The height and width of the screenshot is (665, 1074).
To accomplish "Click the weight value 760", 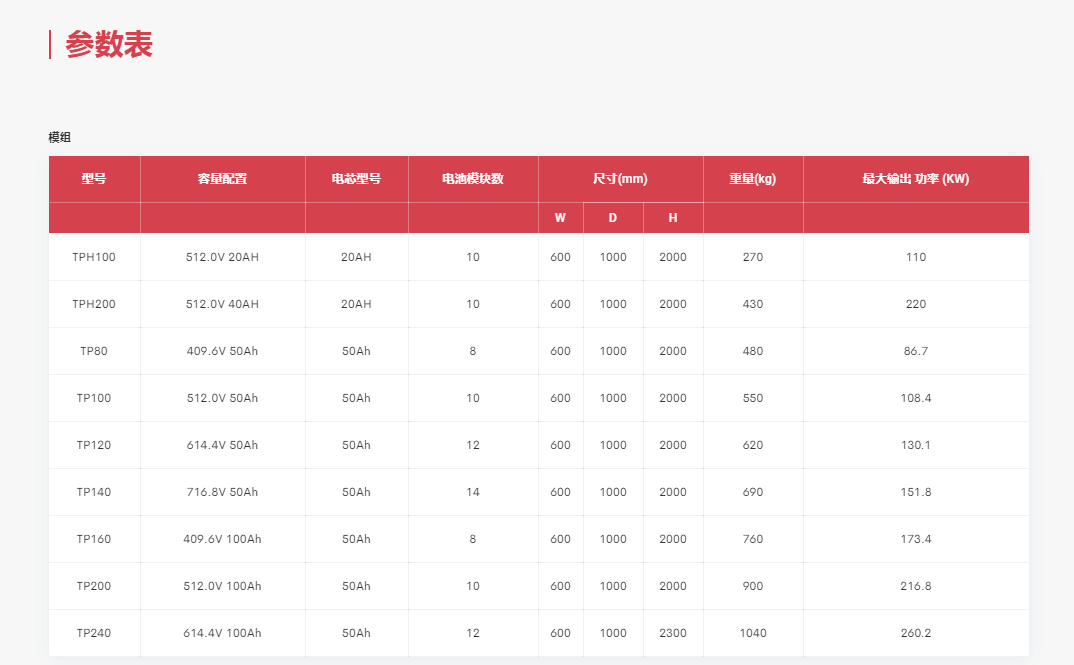I will coord(753,539).
